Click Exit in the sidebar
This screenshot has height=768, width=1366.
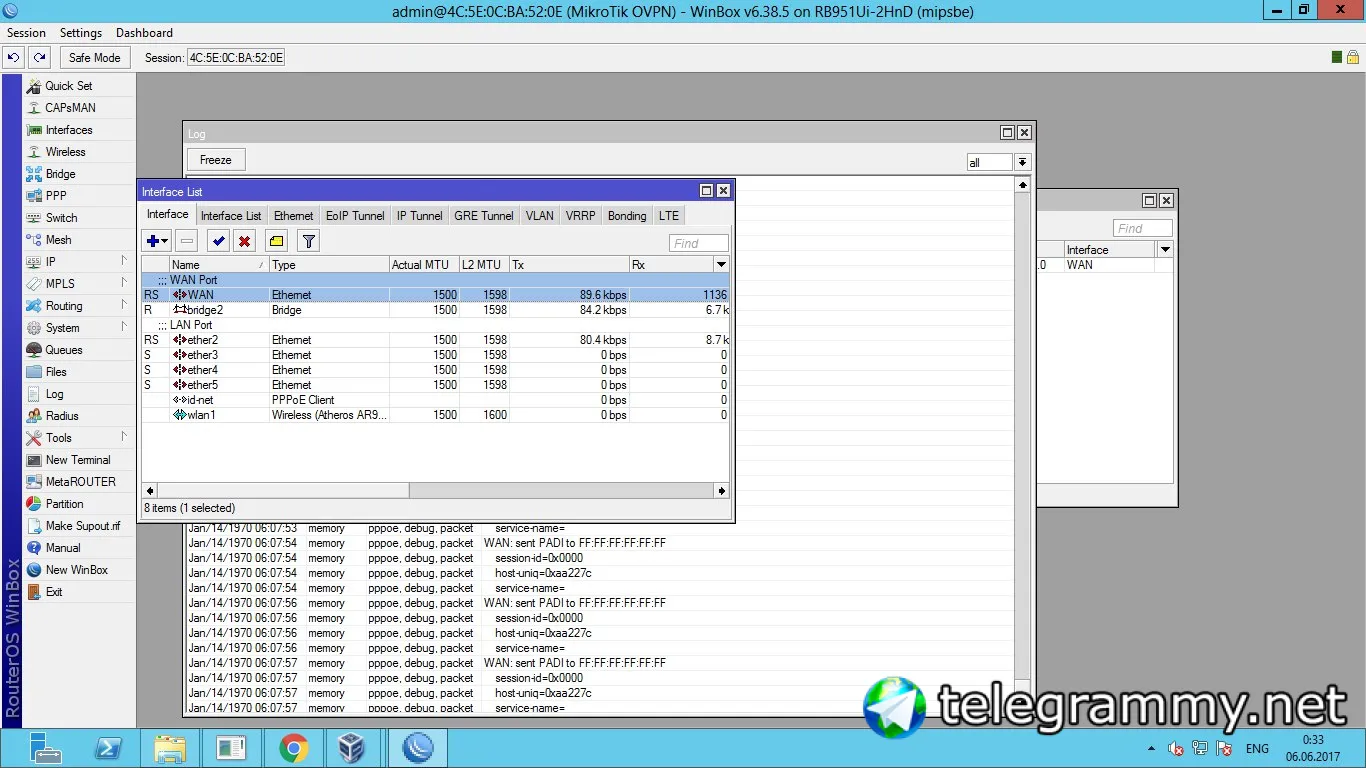pos(54,592)
